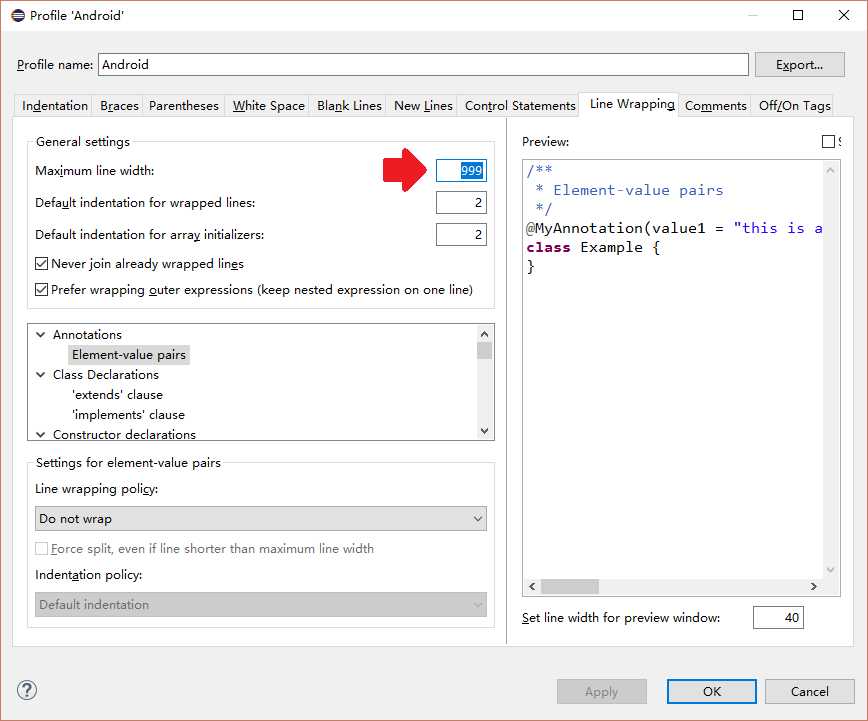
Task: Toggle Prefer wrapping outer expressions checkbox
Action: coord(42,290)
